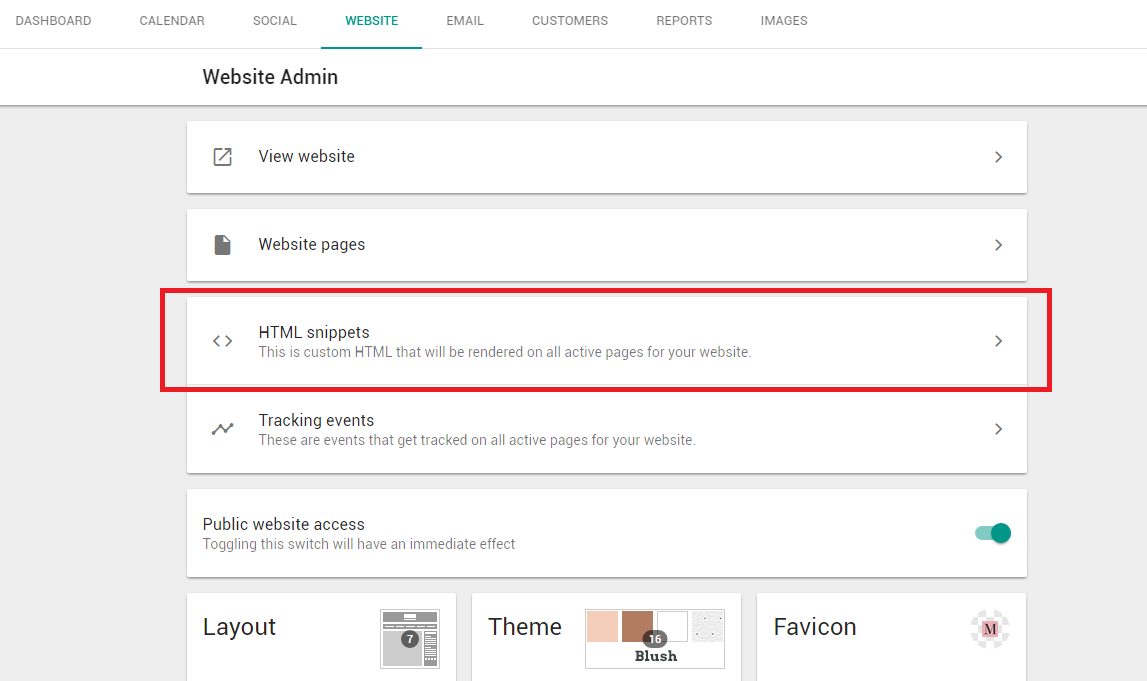
Task: Click the Website Admin heading
Action: (x=270, y=76)
